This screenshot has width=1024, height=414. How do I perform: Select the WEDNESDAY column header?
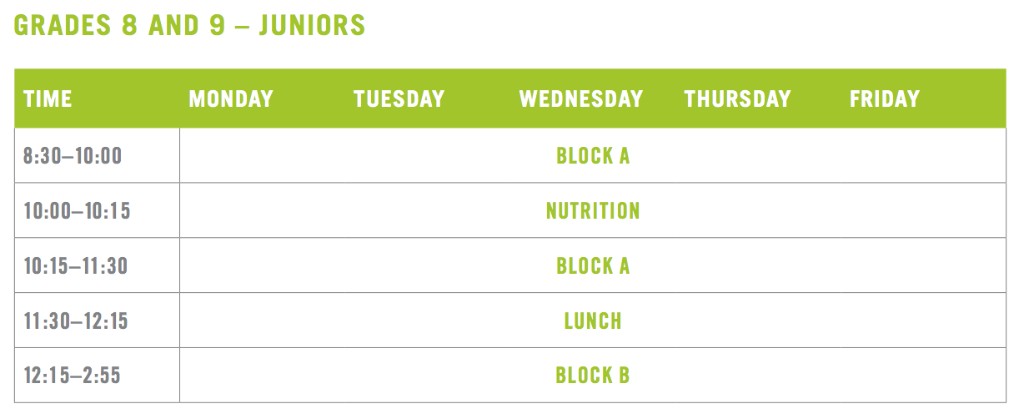coord(581,99)
